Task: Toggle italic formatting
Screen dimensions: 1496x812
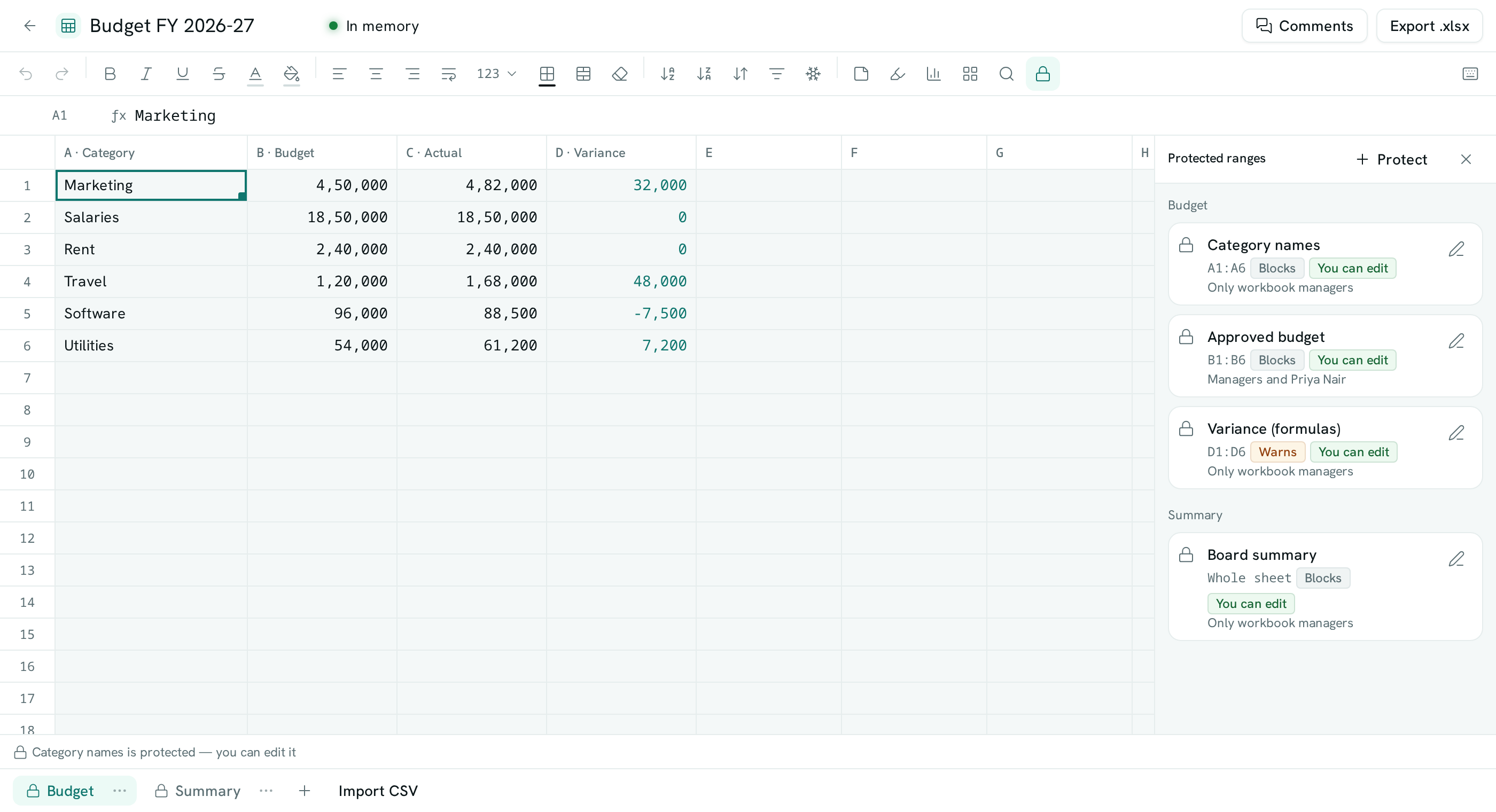Action: click(146, 74)
